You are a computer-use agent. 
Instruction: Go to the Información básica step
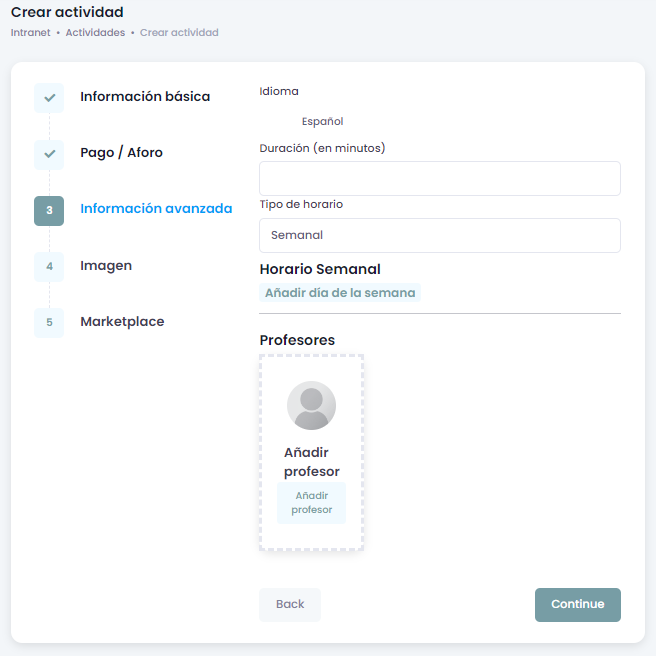(x=145, y=97)
